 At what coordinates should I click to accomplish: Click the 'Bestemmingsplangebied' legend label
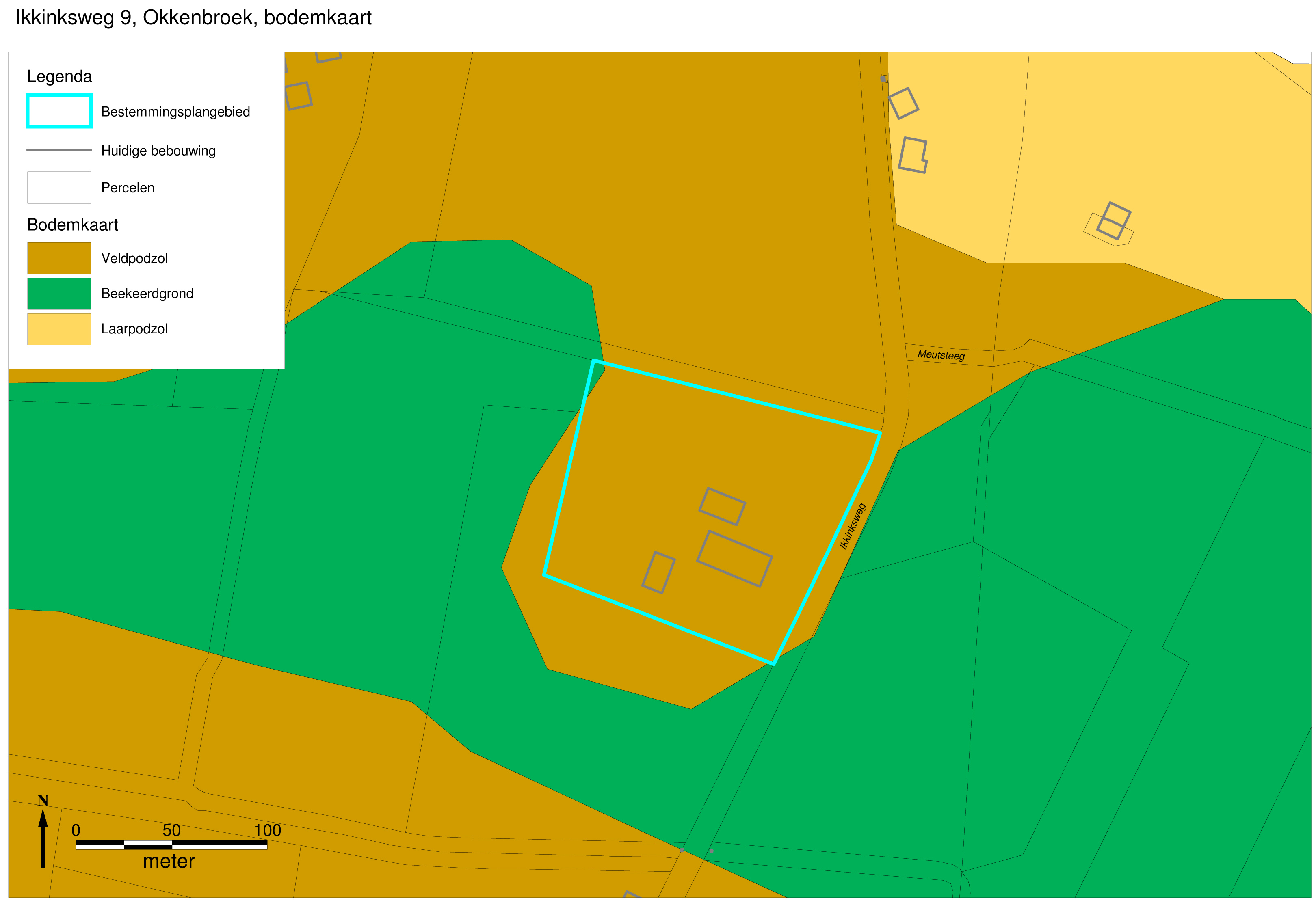click(x=175, y=112)
